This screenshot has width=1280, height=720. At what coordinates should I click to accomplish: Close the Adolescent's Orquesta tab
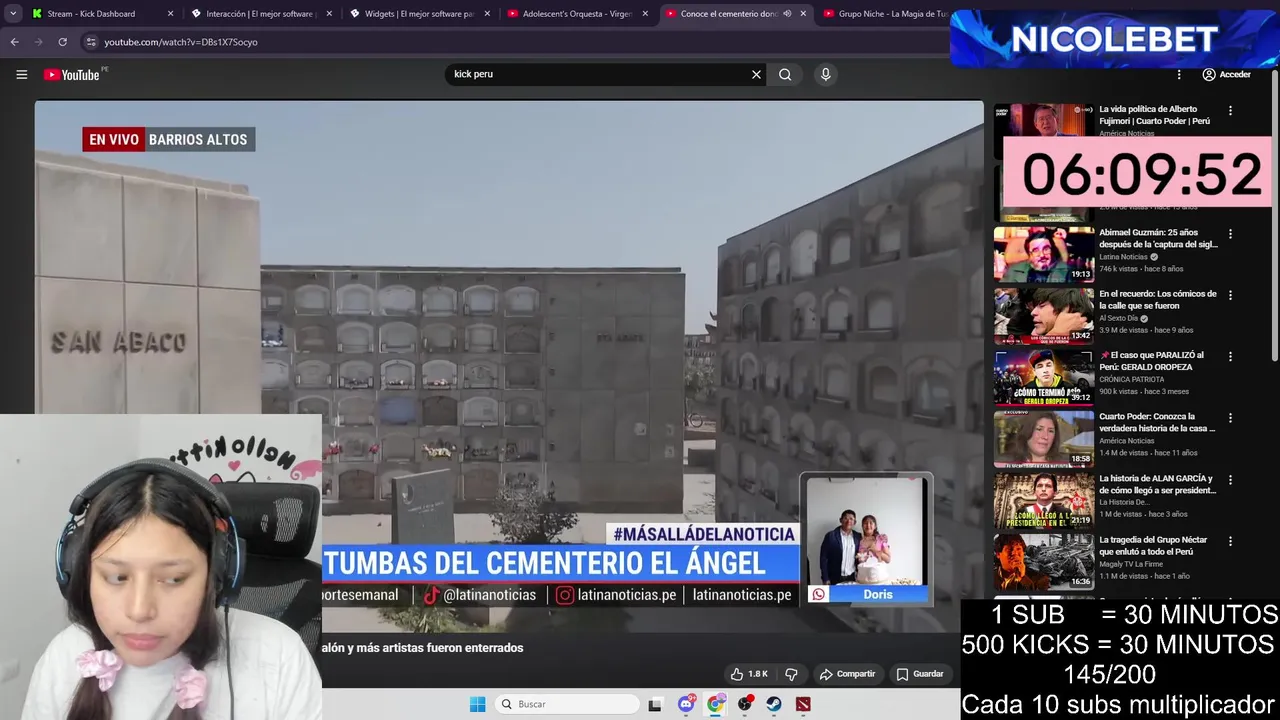pos(645,14)
